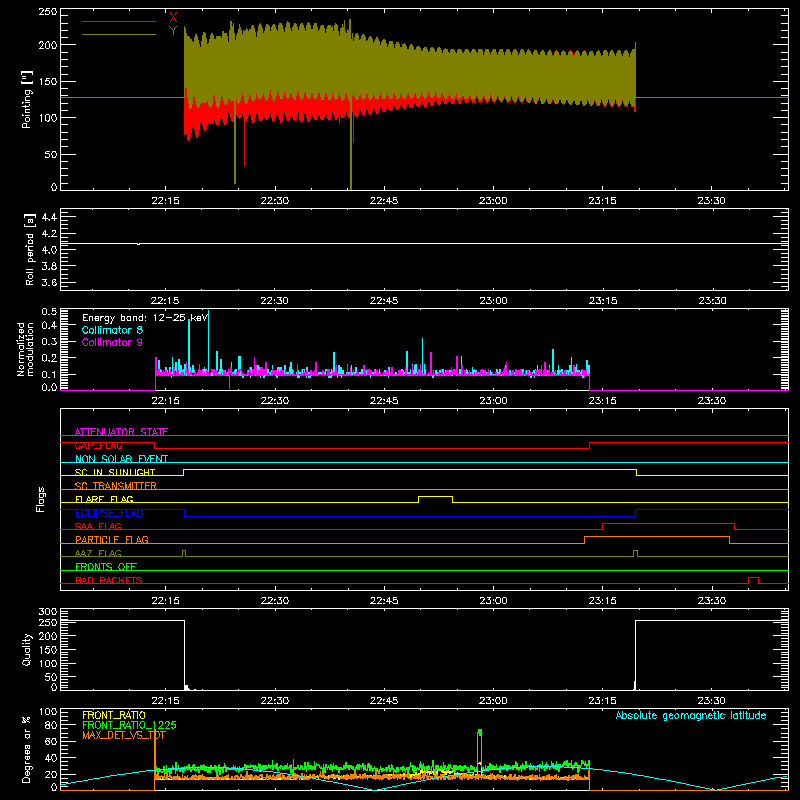Click the NON_SOLAR_EVENT flag label
This screenshot has height=800, width=800.
point(121,459)
